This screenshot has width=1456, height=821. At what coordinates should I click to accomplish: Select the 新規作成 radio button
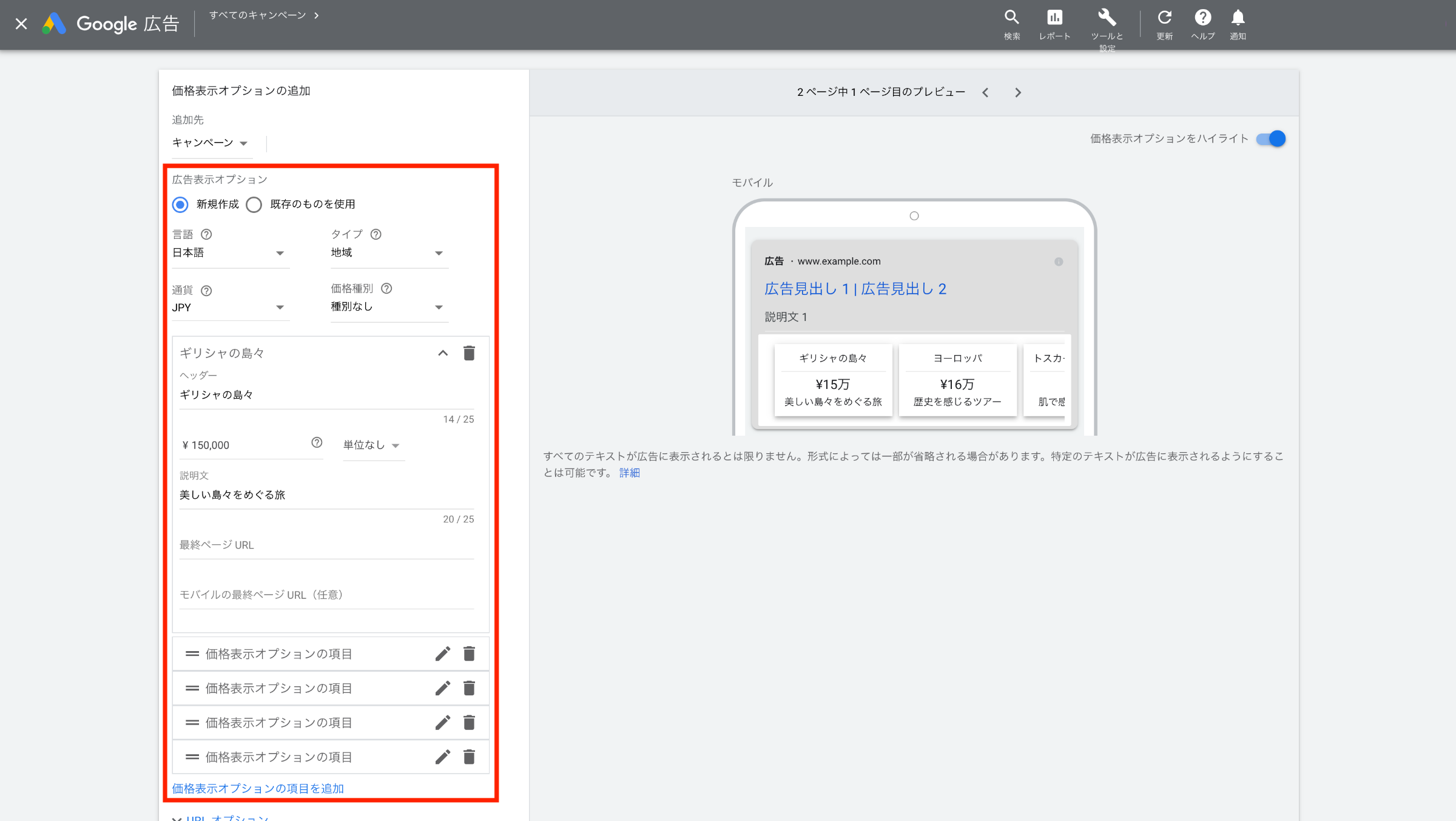pyautogui.click(x=180, y=204)
